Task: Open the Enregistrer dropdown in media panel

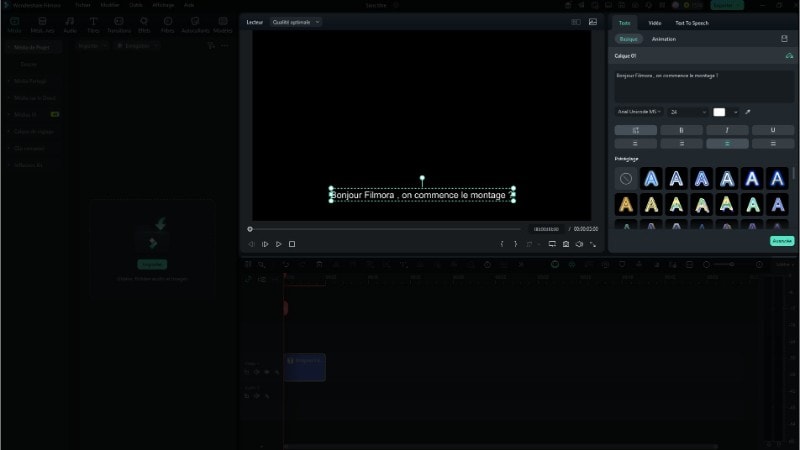Action: [x=137, y=46]
